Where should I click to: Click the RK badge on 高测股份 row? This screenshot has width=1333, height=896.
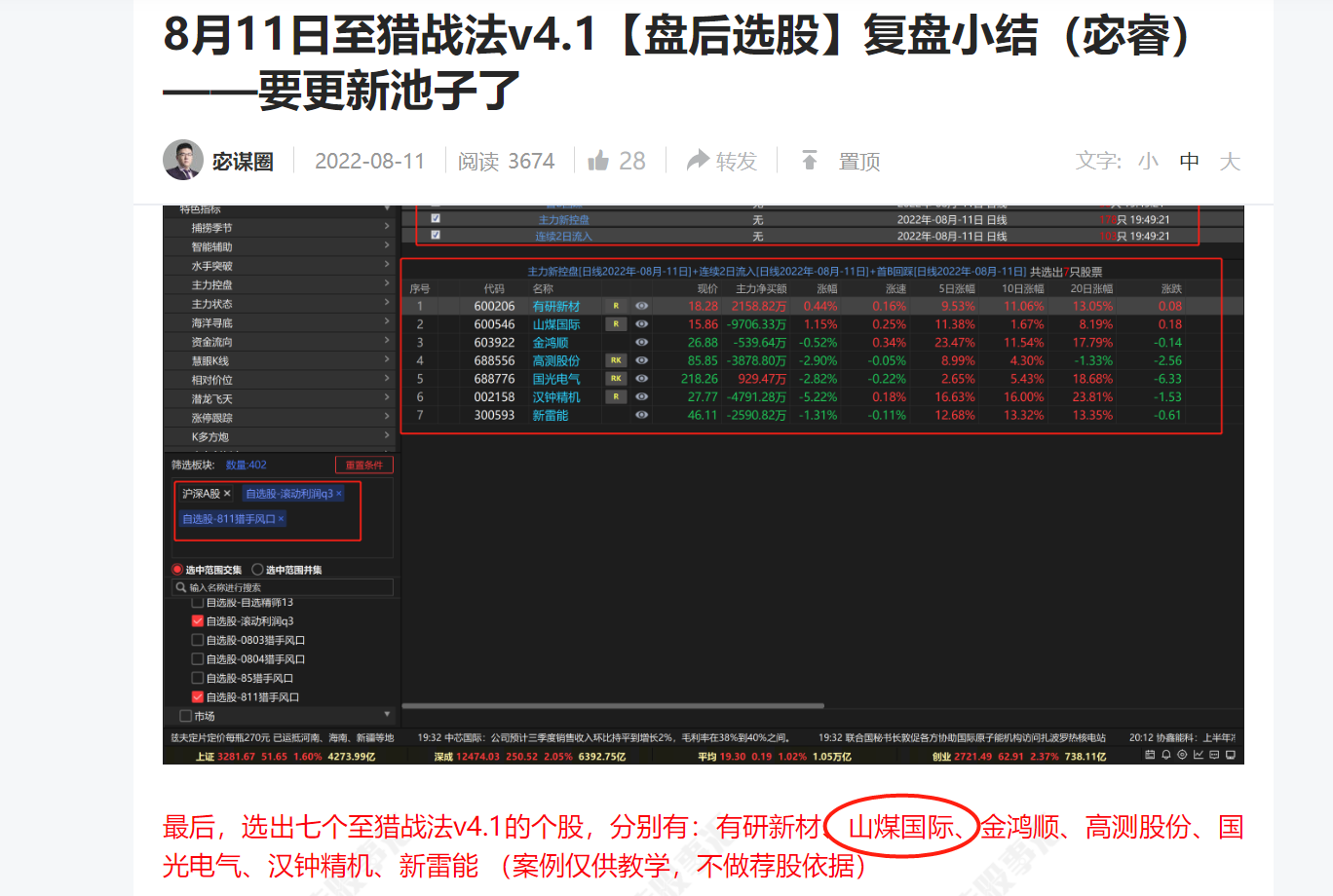pyautogui.click(x=616, y=360)
